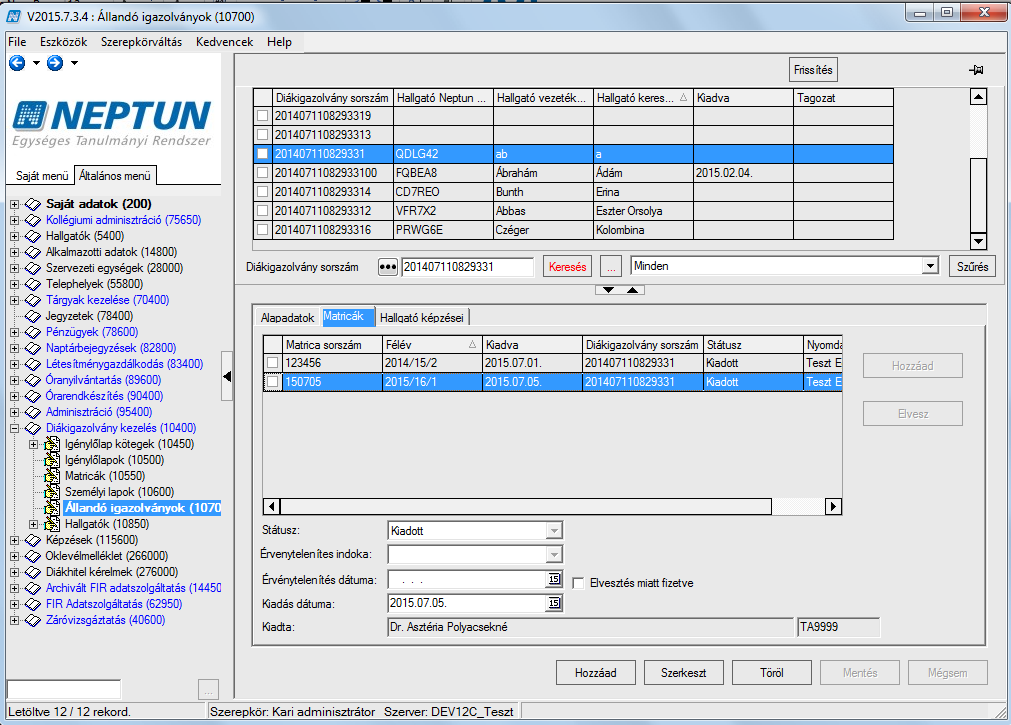
Task: Click the Jegyzetek (78400) book icon
Action: (33, 316)
